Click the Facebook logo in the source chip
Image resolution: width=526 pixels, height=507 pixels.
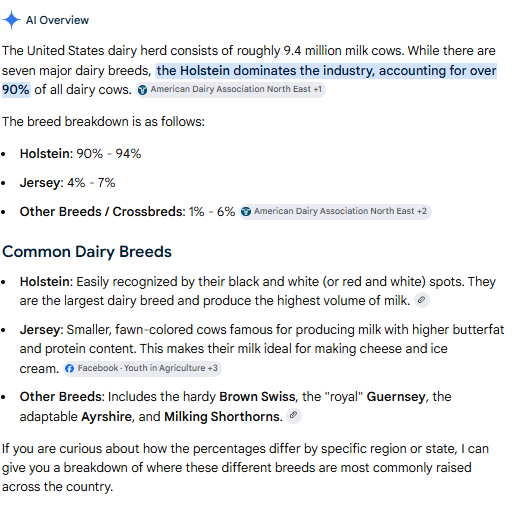69,369
